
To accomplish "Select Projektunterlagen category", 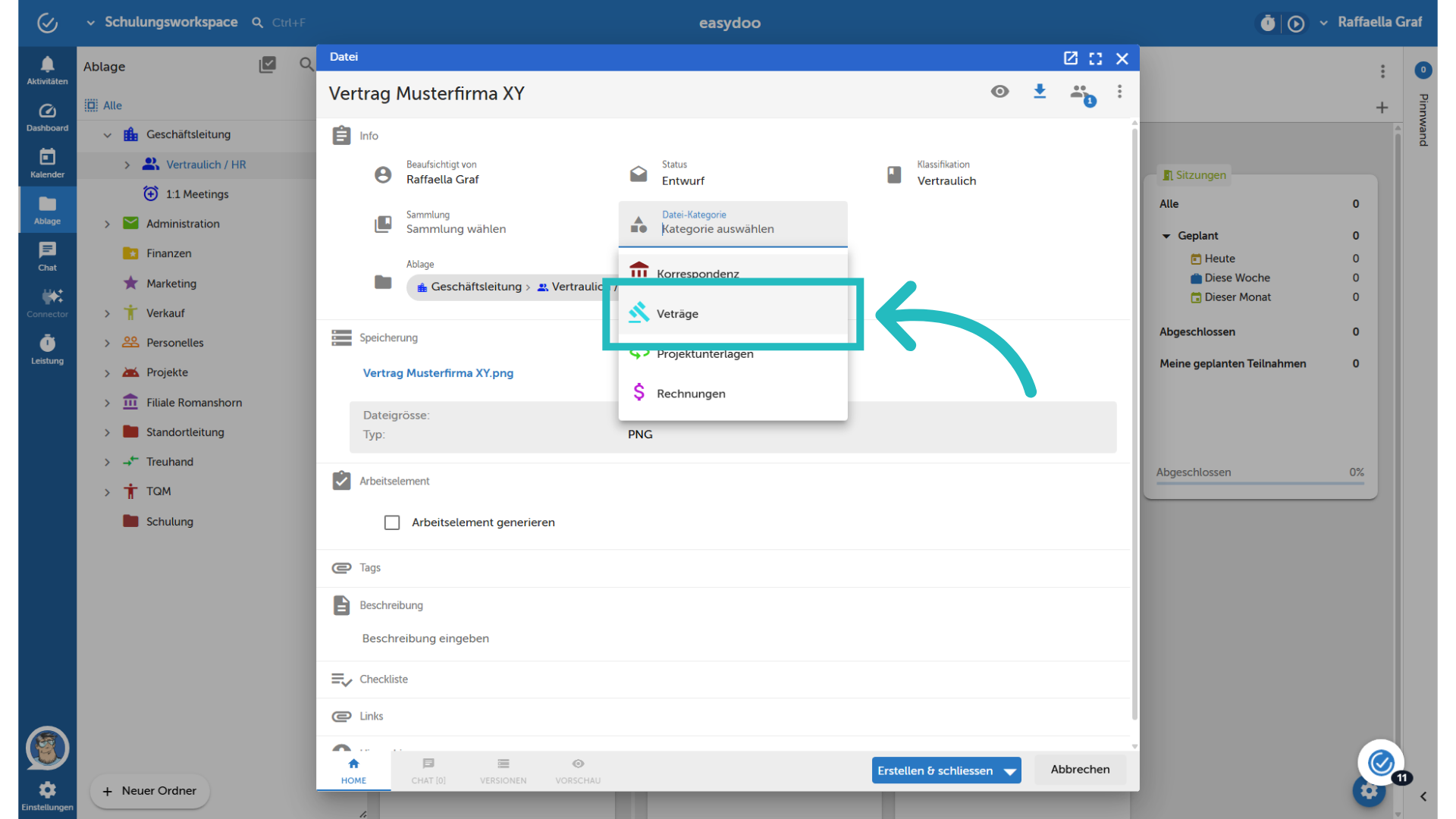I will tap(733, 353).
